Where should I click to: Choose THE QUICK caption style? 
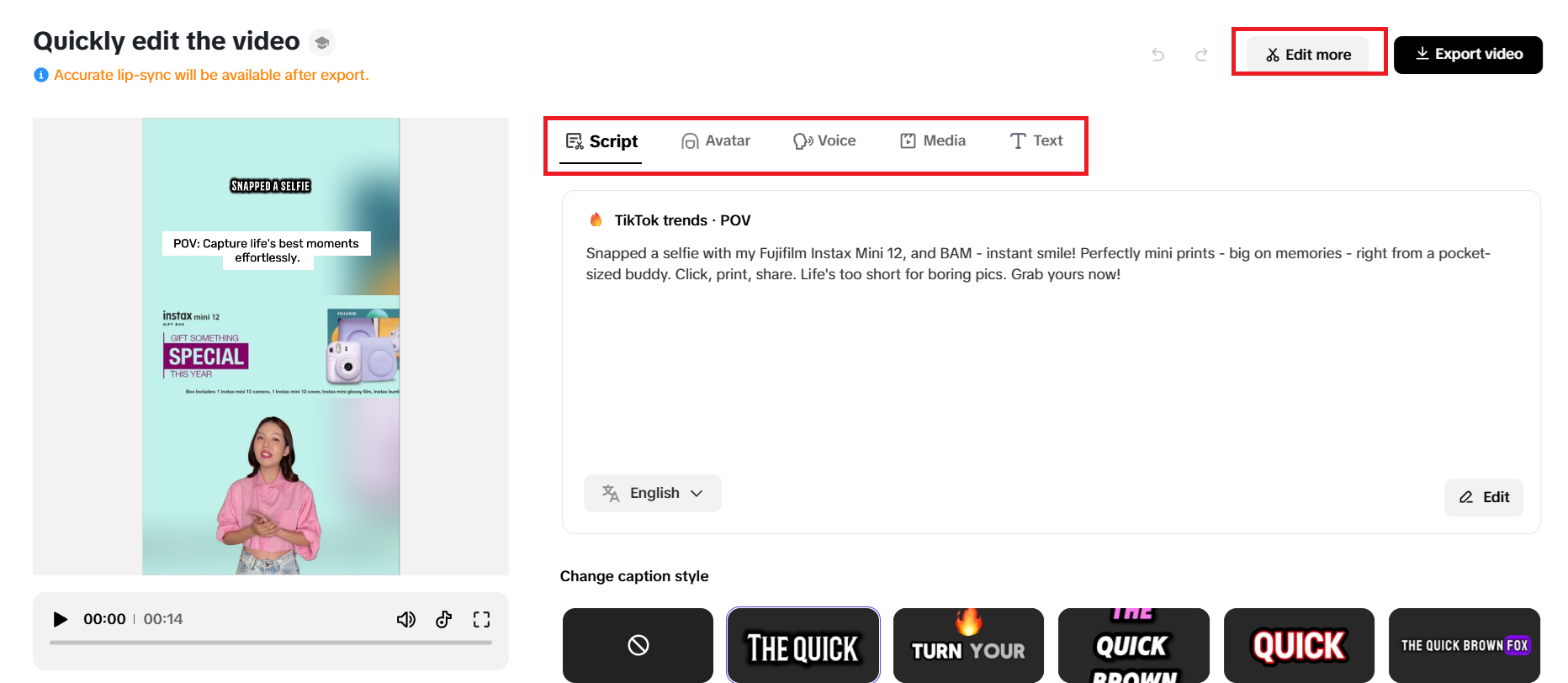(x=803, y=645)
